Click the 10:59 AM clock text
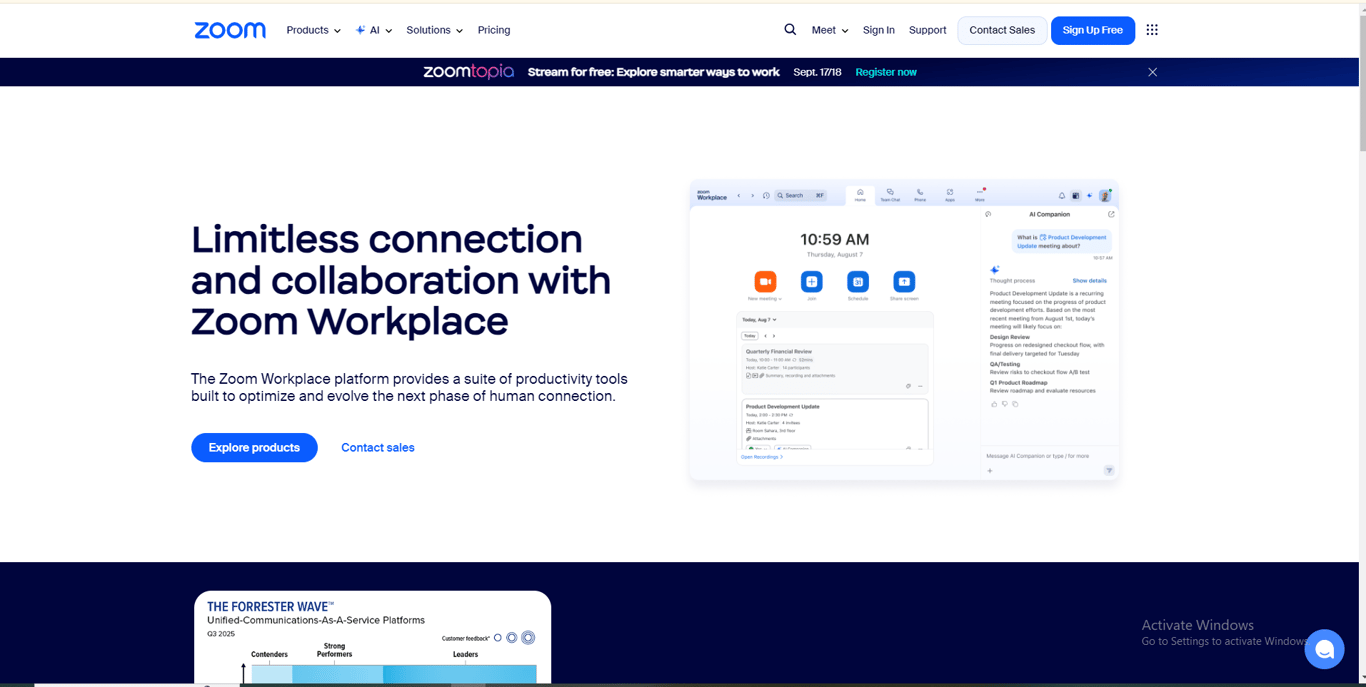 pyautogui.click(x=835, y=239)
